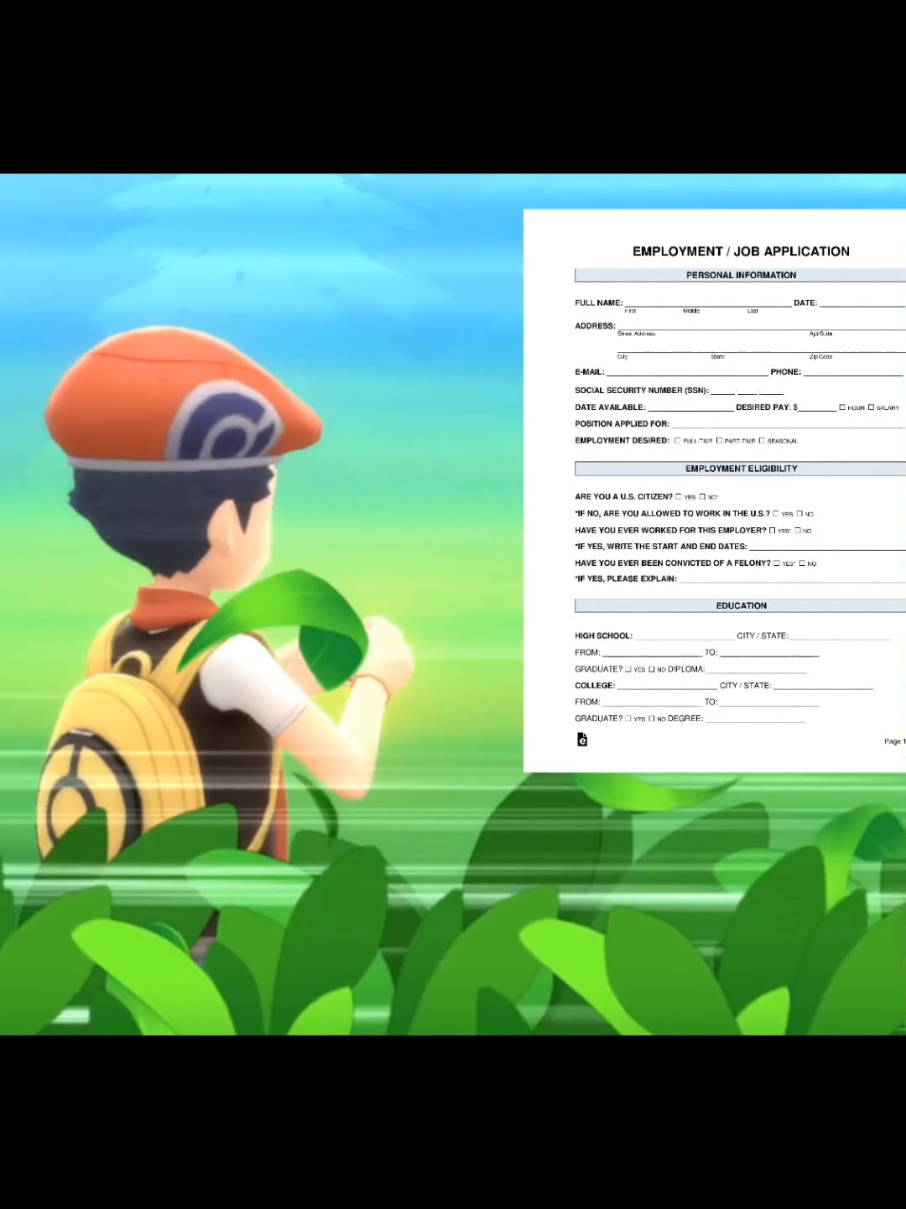
Task: Click the City / State field for College
Action: (823, 686)
